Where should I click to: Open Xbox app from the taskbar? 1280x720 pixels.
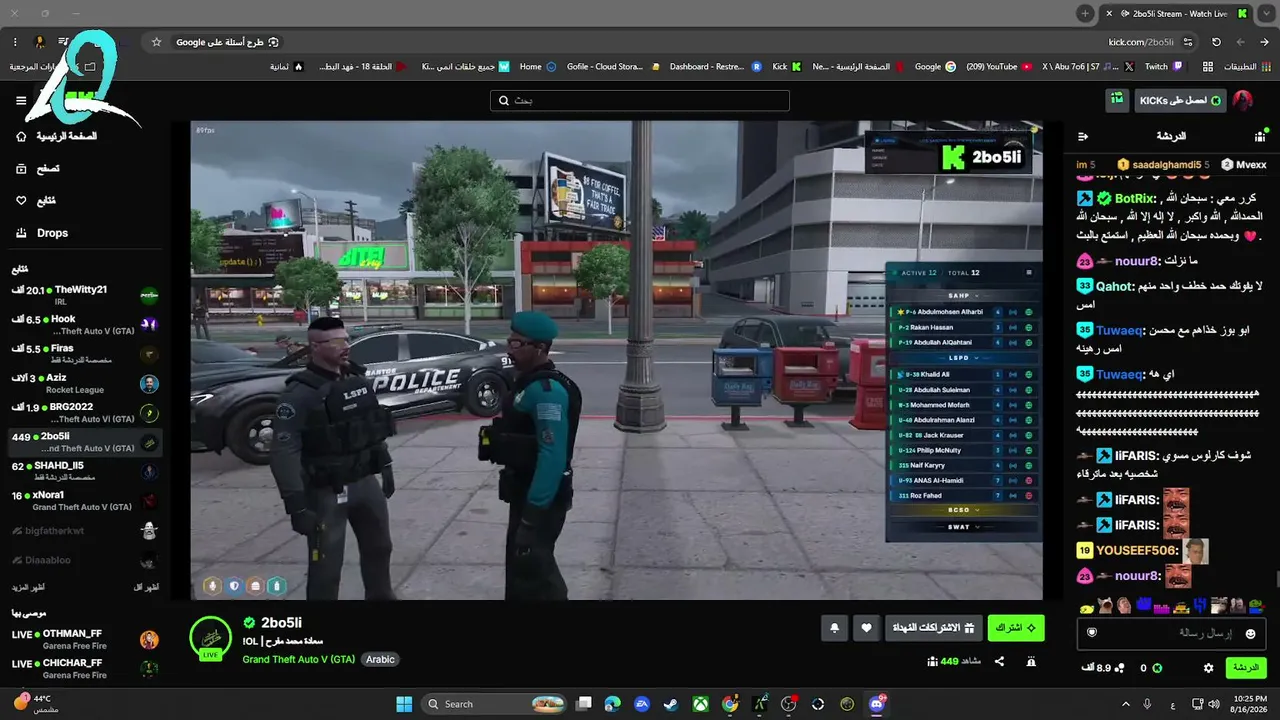(700, 704)
